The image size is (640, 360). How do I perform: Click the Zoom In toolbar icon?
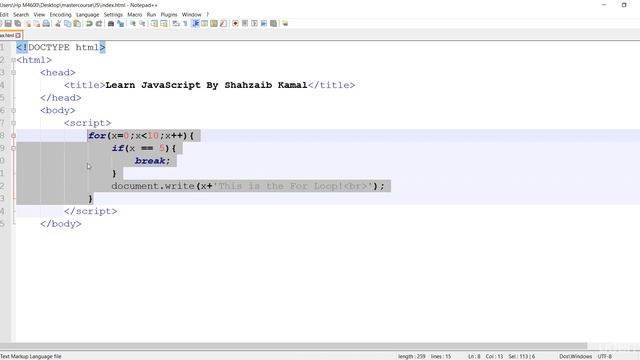[133, 24]
